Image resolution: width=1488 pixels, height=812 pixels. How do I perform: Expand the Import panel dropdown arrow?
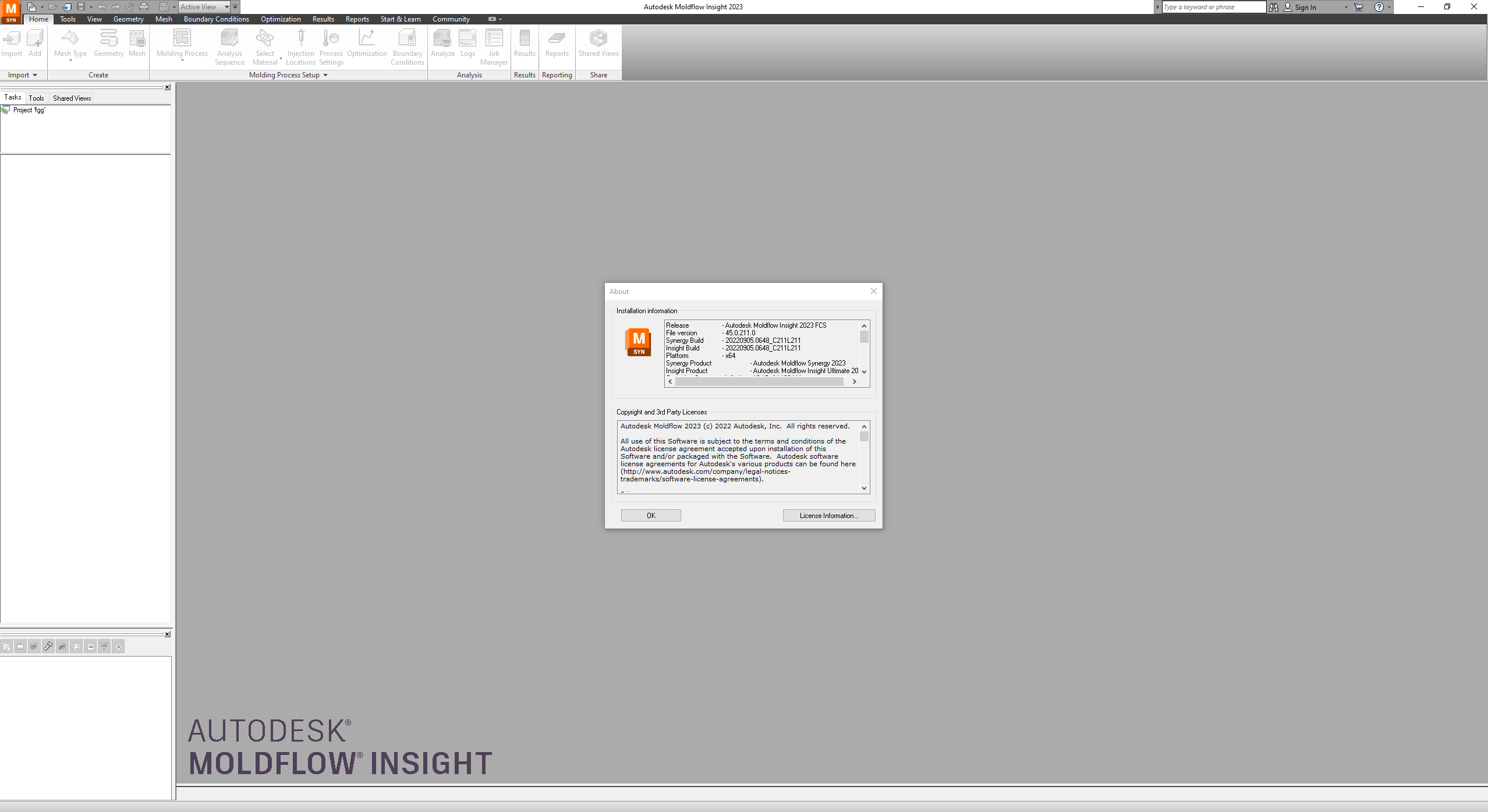[35, 75]
